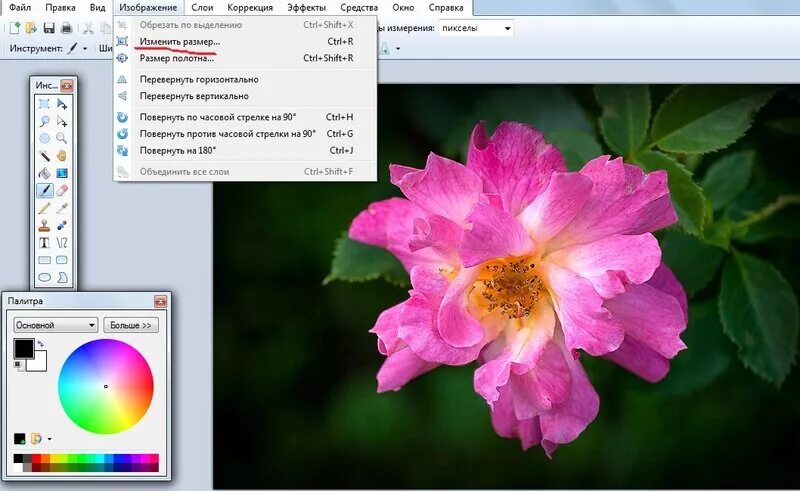Open the Слои menu

[202, 8]
